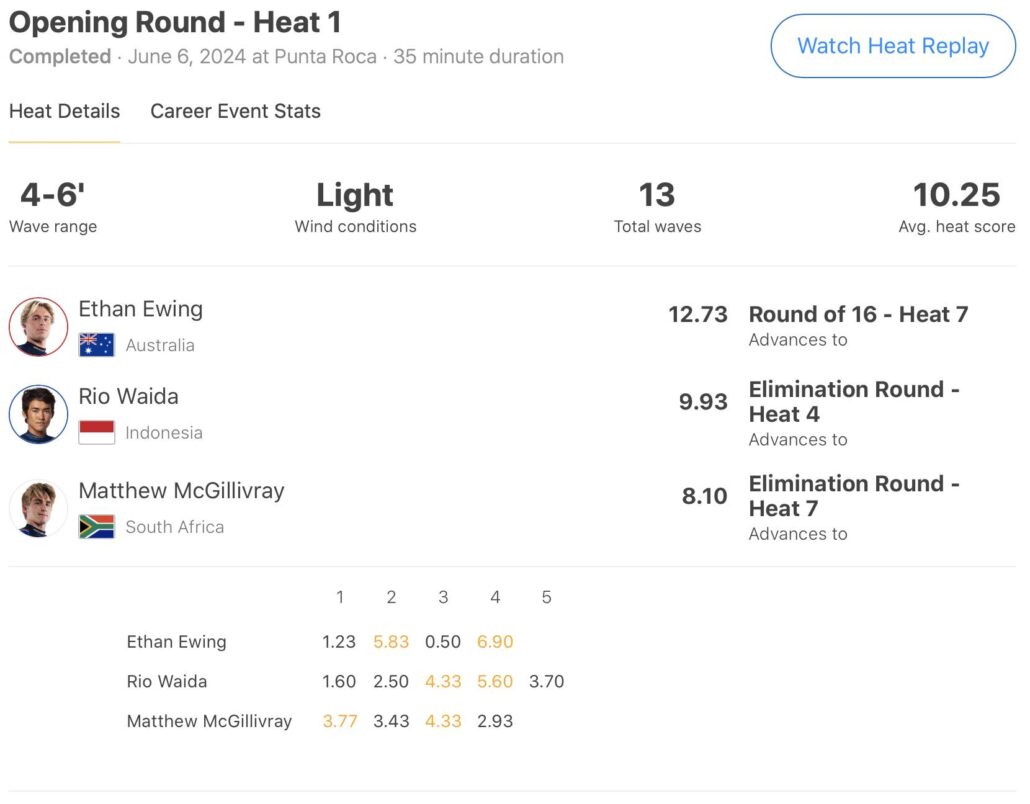Click the Australia flag icon
The width and height of the screenshot is (1030, 804).
pos(97,345)
